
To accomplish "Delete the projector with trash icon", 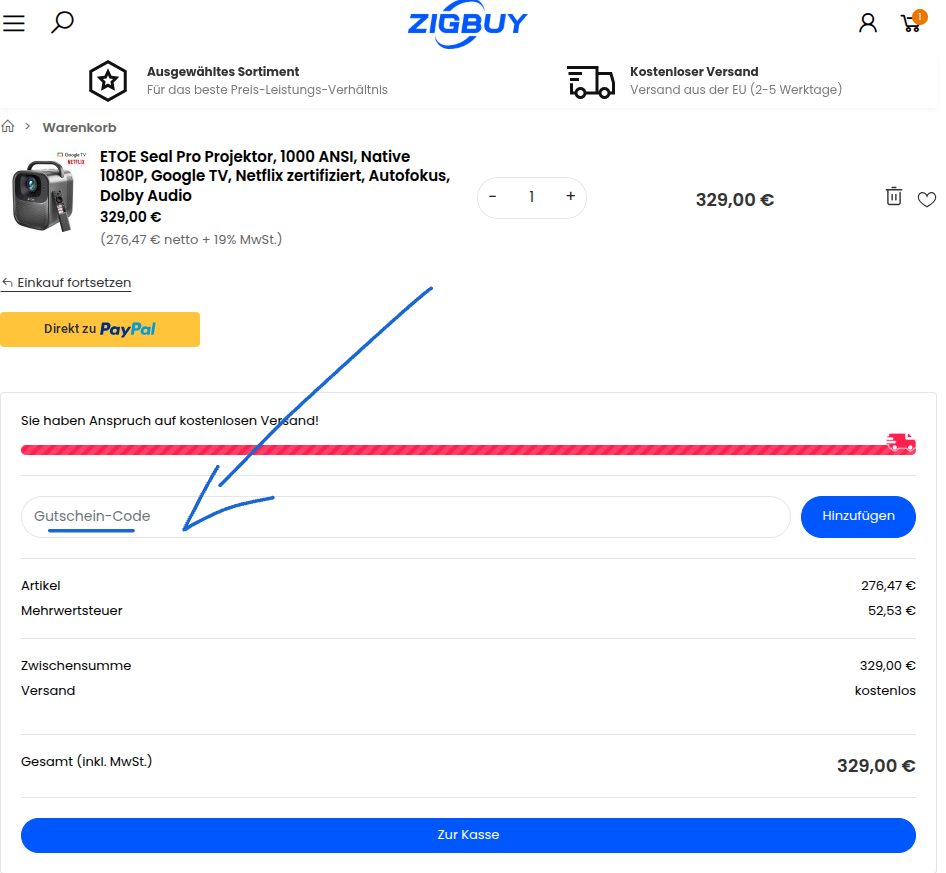I will pyautogui.click(x=894, y=196).
